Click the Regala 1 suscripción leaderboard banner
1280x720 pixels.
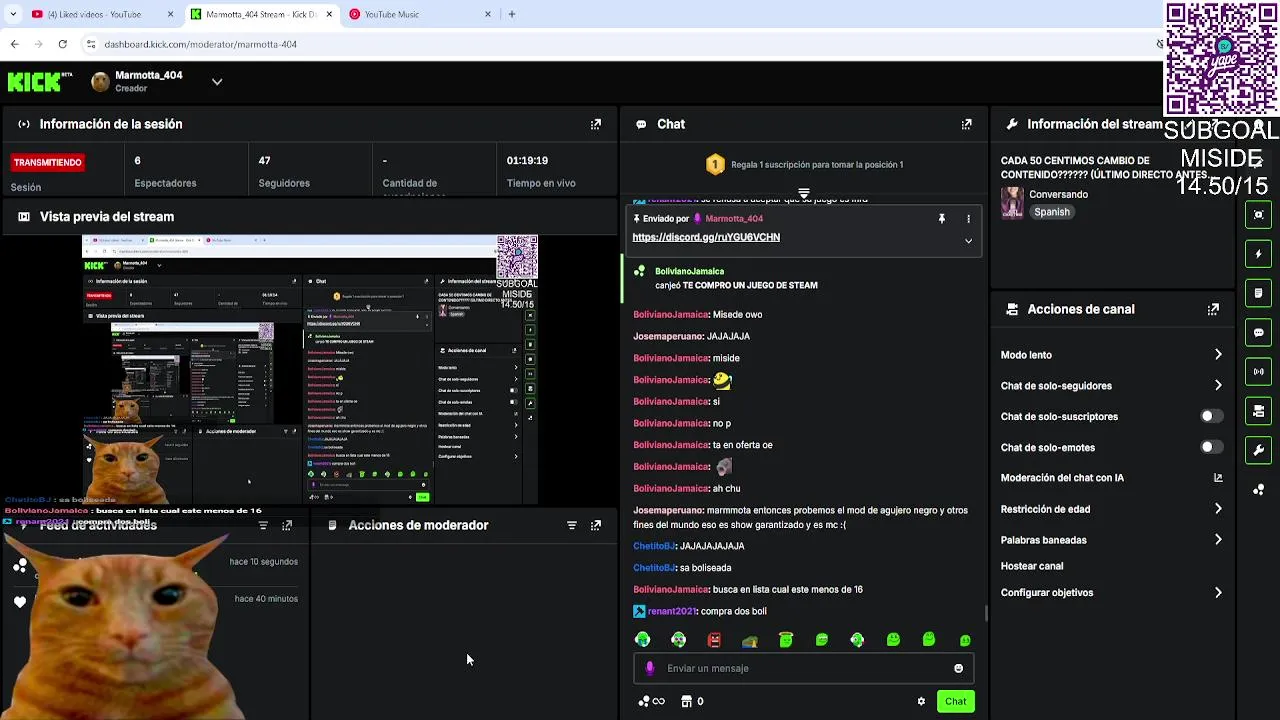[804, 165]
